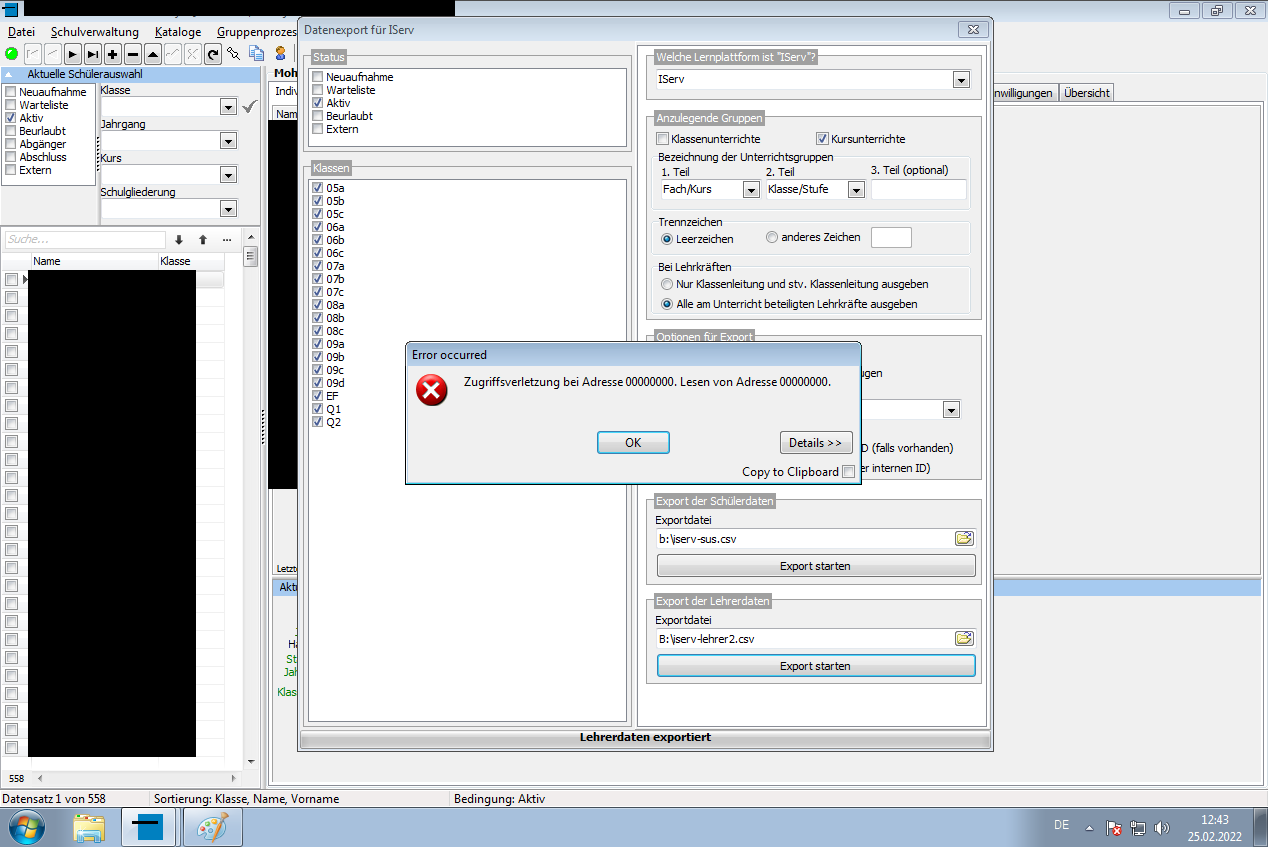
Task: Refresh data with the curved arrow button
Action: coord(212,54)
